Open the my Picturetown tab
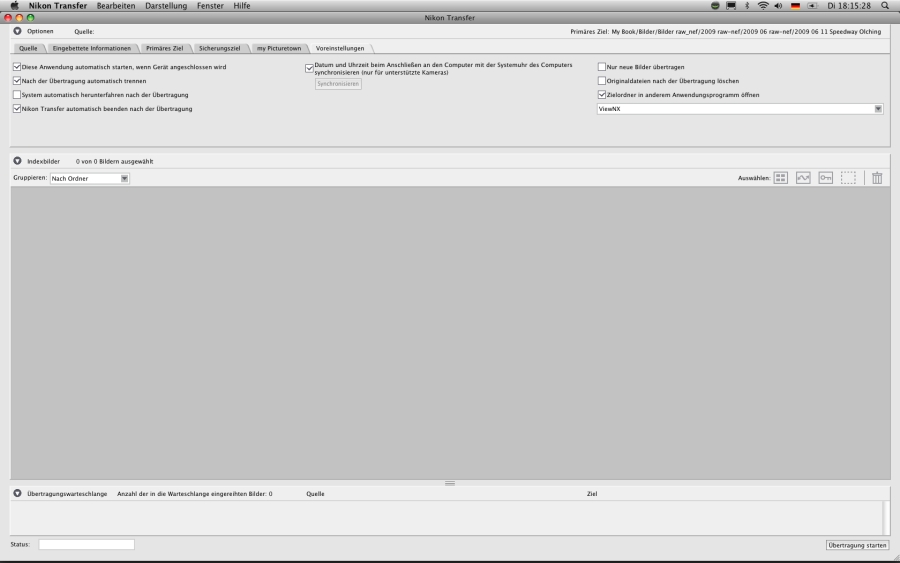 click(x=279, y=48)
